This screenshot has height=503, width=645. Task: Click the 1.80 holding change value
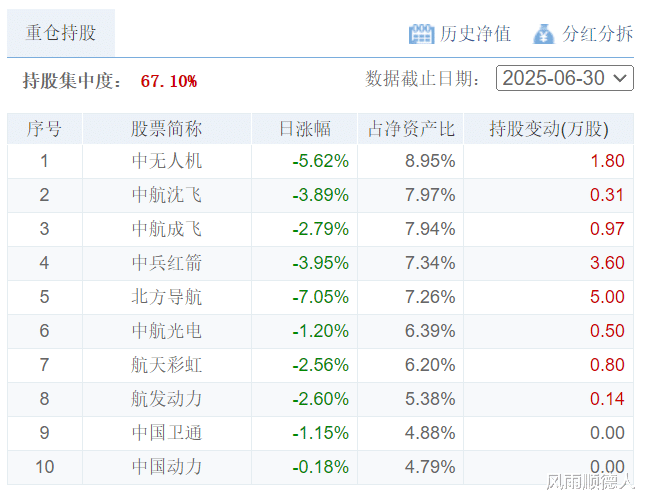pyautogui.click(x=608, y=161)
